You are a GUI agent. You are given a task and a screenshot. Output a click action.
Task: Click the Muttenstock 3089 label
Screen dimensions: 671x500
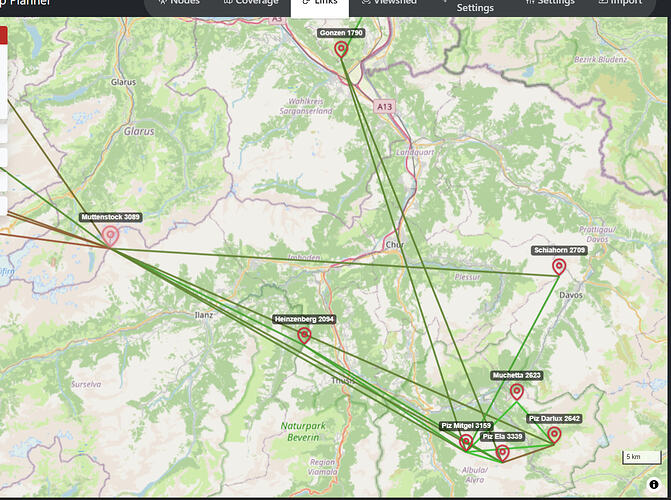coord(111,217)
